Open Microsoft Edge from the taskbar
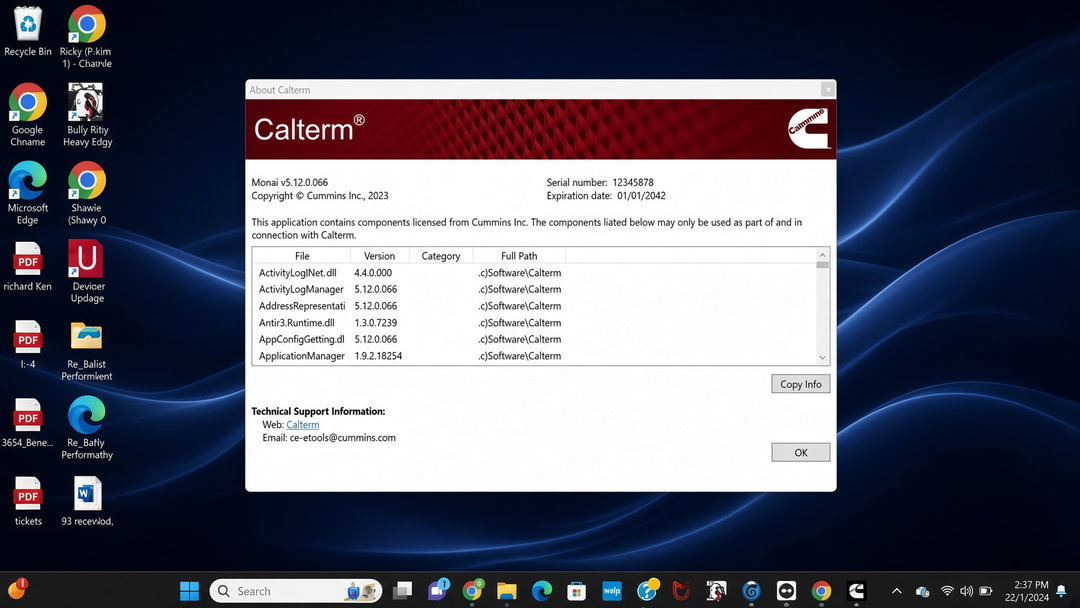Image resolution: width=1080 pixels, height=608 pixels. (x=541, y=591)
